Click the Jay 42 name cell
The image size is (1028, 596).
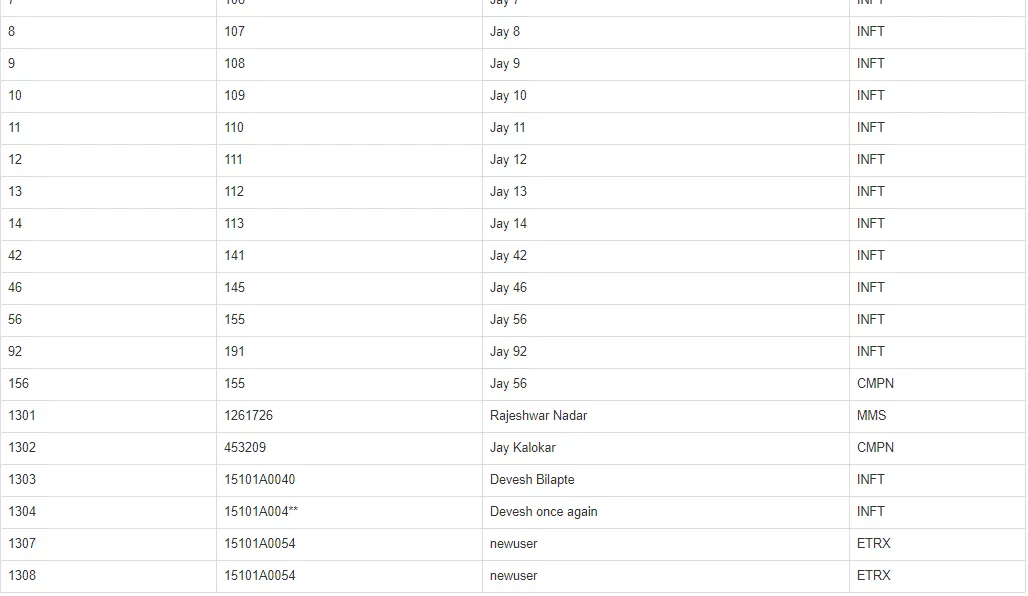pyautogui.click(x=665, y=256)
